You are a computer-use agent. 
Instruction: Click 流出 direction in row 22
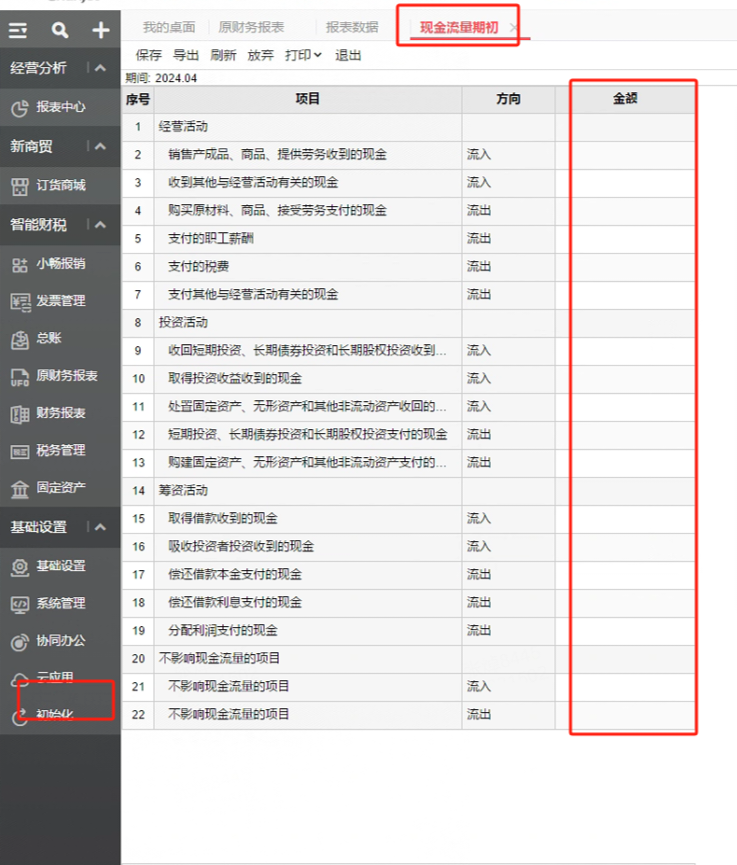(479, 715)
